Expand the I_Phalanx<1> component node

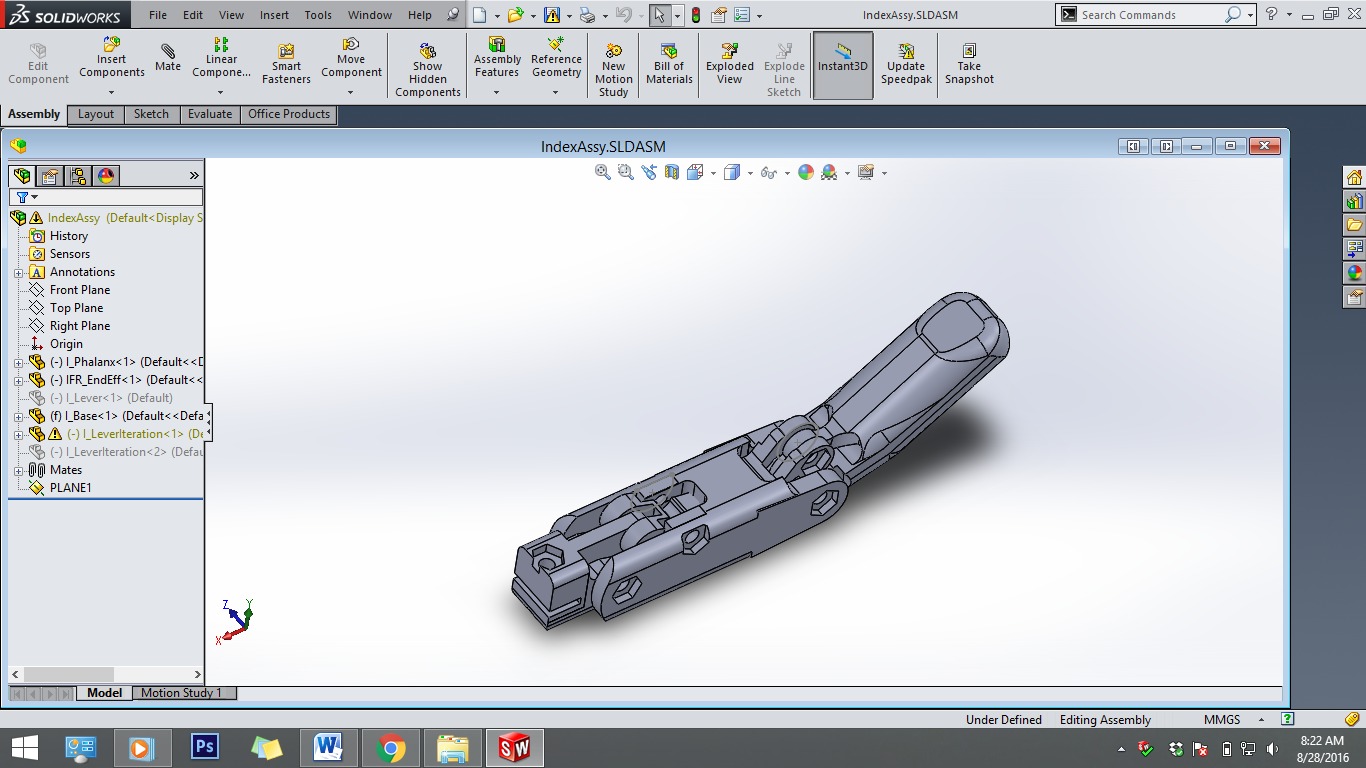tap(18, 362)
